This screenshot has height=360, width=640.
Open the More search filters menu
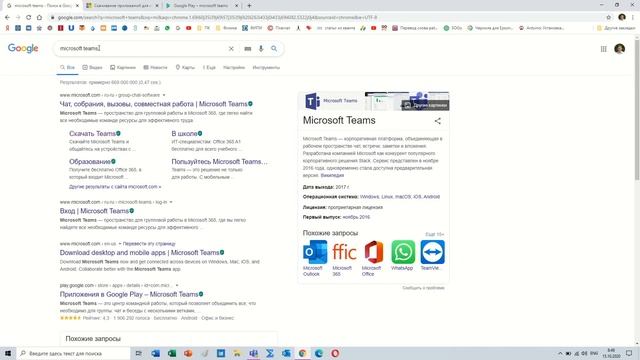click(209, 67)
